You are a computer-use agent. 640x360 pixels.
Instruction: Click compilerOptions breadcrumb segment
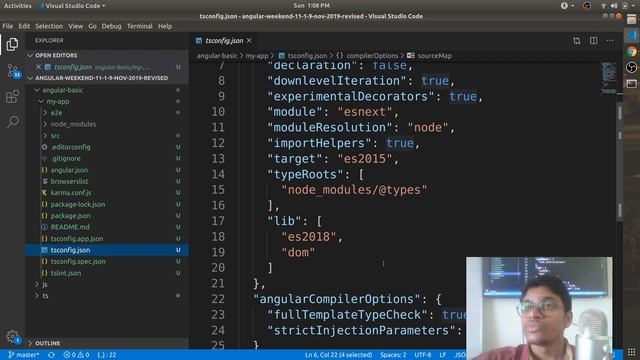(x=372, y=56)
